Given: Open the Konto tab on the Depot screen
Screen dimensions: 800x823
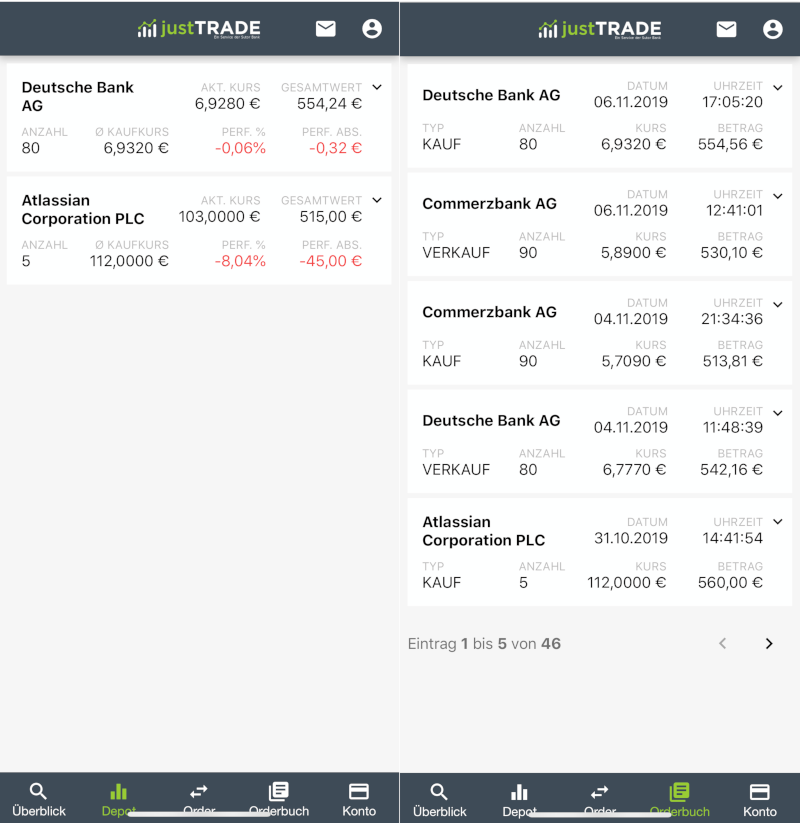Looking at the screenshot, I should (359, 799).
